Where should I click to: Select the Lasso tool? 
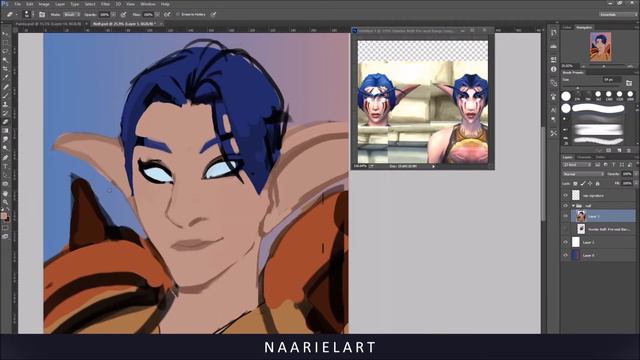(5, 51)
